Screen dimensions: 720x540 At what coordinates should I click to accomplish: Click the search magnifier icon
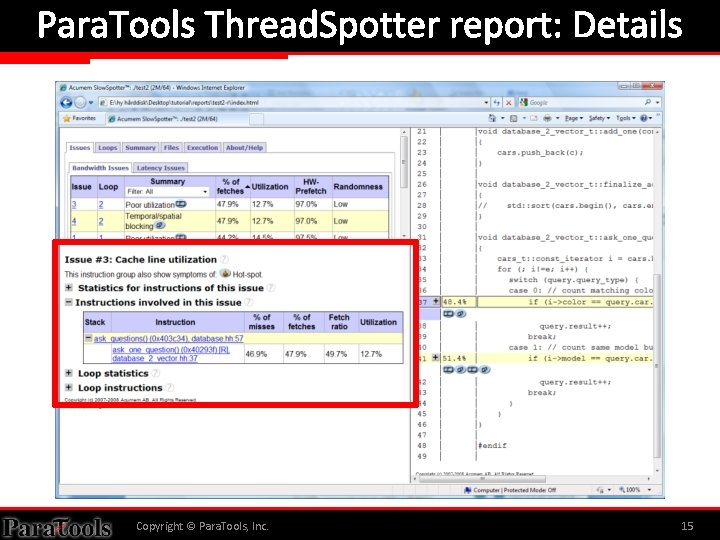(x=648, y=102)
